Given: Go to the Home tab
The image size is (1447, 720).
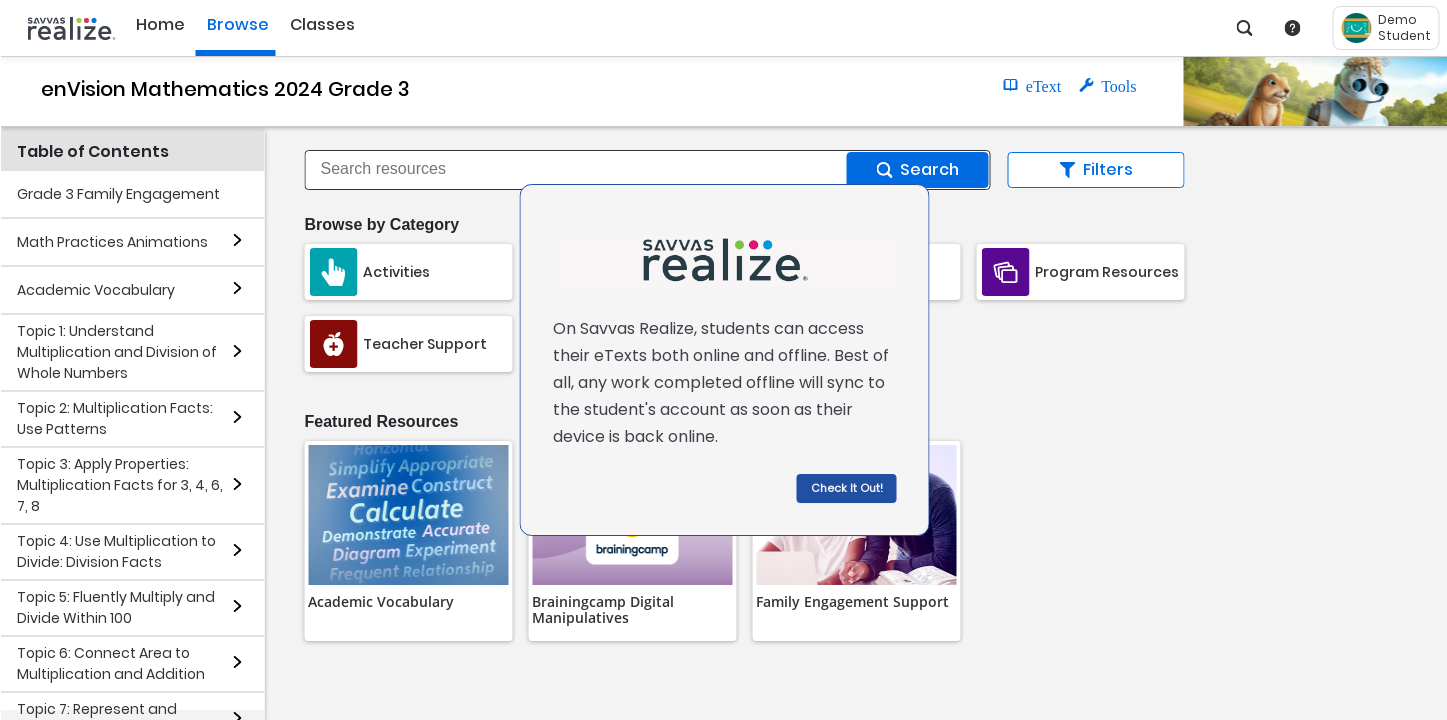Looking at the screenshot, I should pos(160,25).
